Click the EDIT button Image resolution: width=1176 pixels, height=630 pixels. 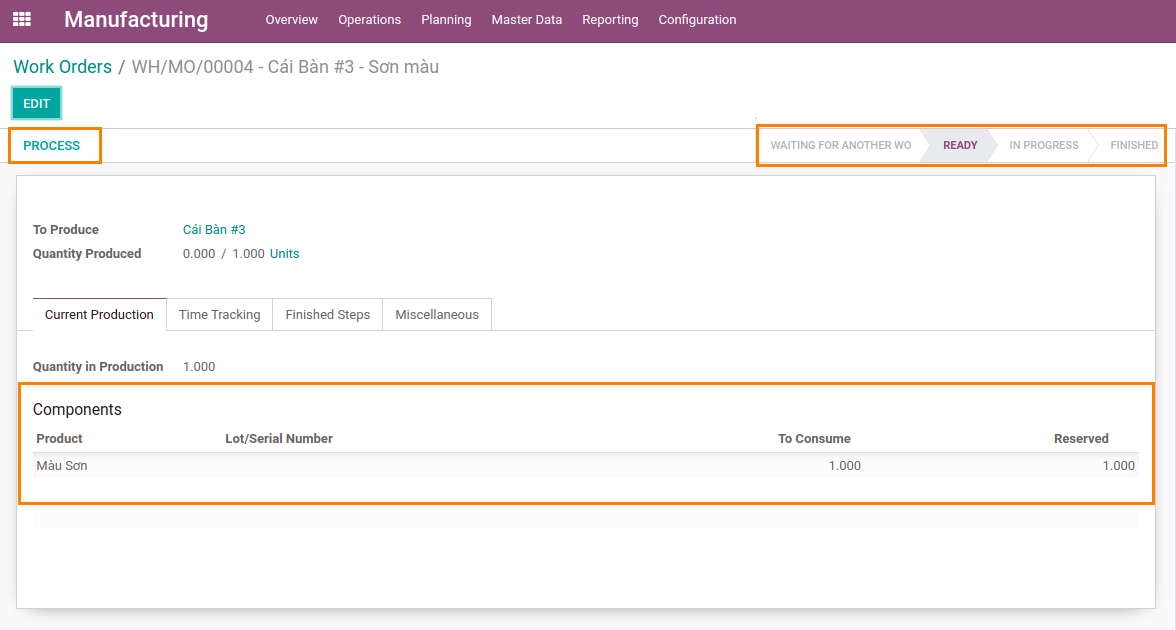(x=36, y=104)
